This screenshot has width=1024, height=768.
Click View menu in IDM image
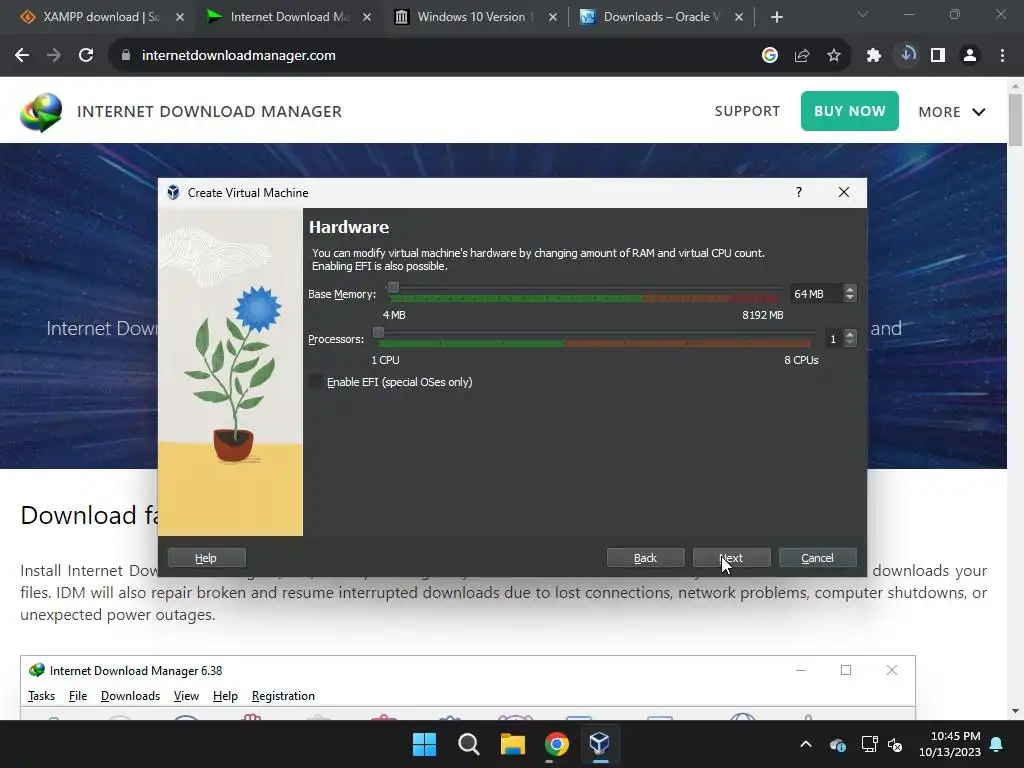(186, 696)
